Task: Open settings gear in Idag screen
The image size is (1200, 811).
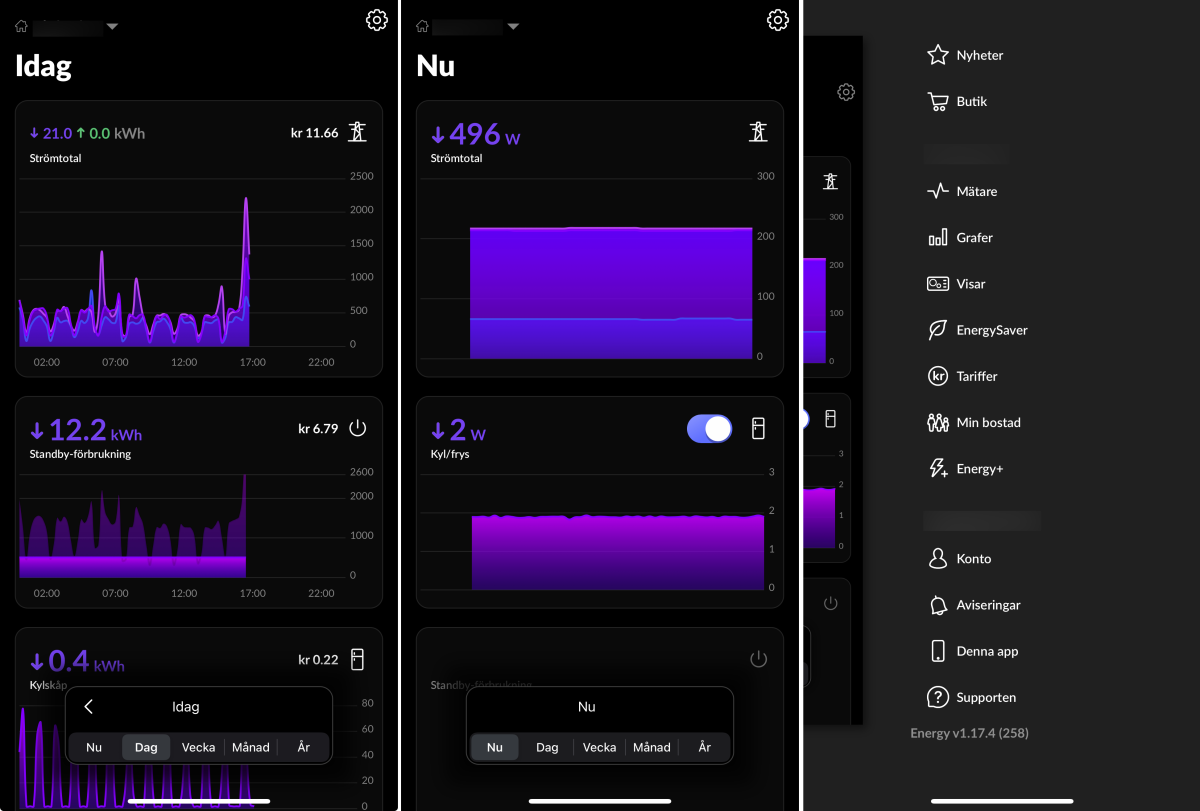Action: [x=376, y=20]
